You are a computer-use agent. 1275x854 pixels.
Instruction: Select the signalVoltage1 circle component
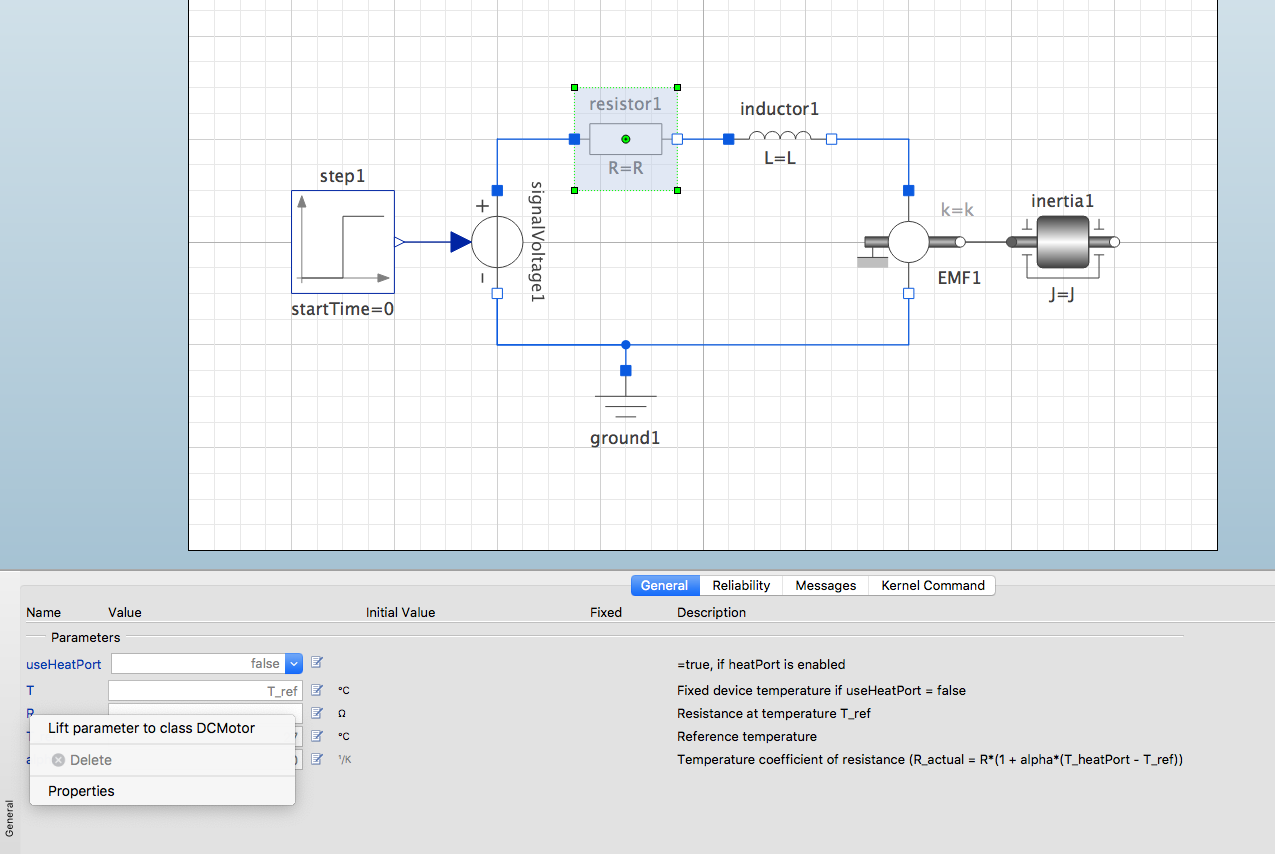pyautogui.click(x=497, y=242)
